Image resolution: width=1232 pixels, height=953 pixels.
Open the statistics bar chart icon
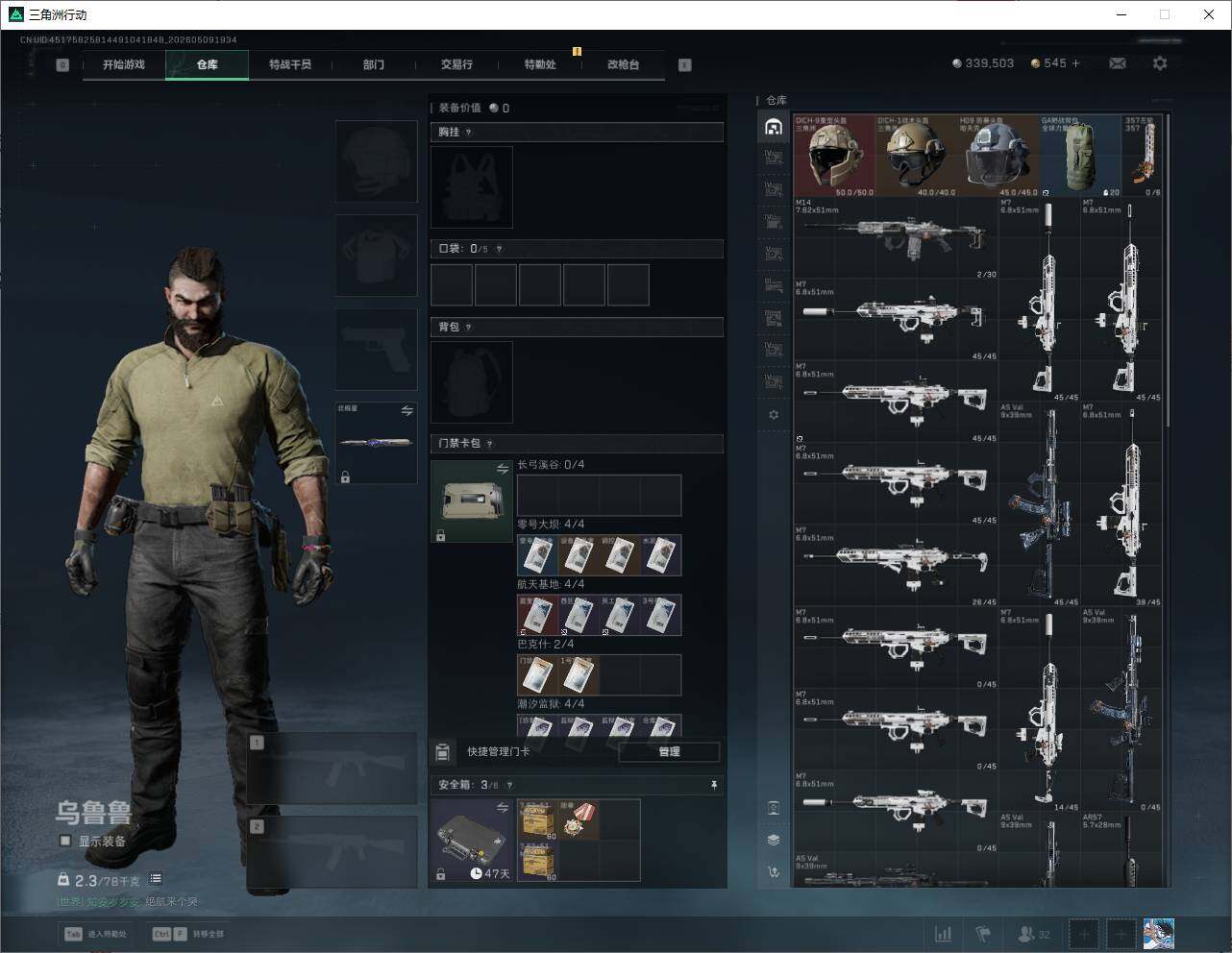click(x=944, y=934)
